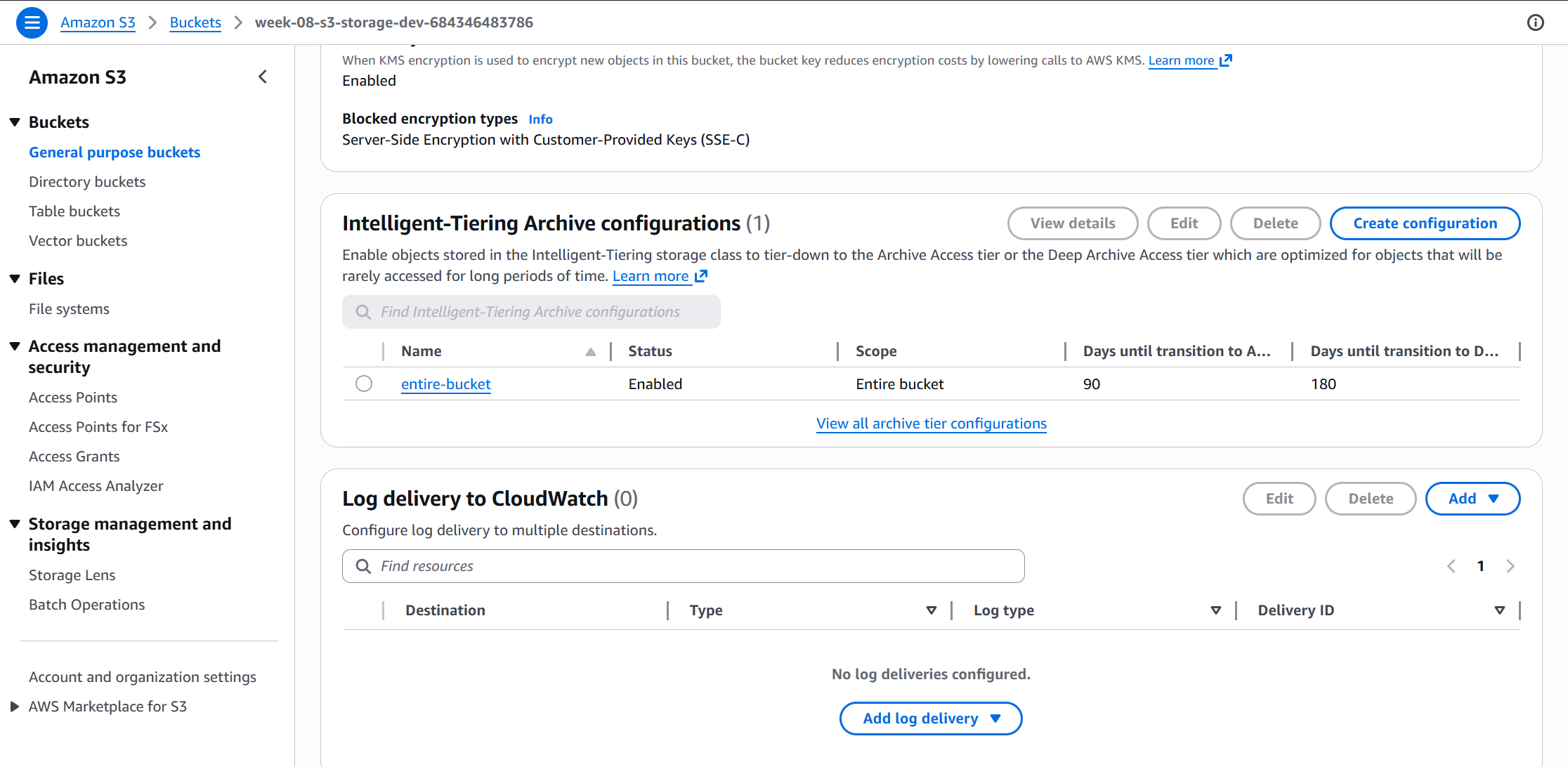Click the Amazon S3 breadcrumb link
1568x767 pixels.
[x=98, y=22]
